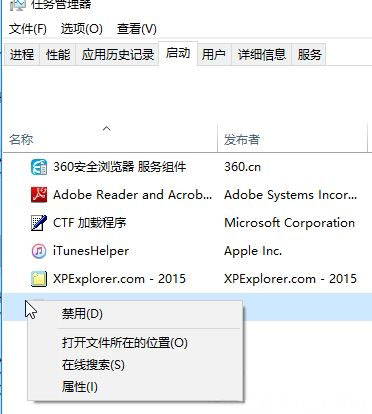Click publisher Adobe Systems Incor...

pos(290,195)
